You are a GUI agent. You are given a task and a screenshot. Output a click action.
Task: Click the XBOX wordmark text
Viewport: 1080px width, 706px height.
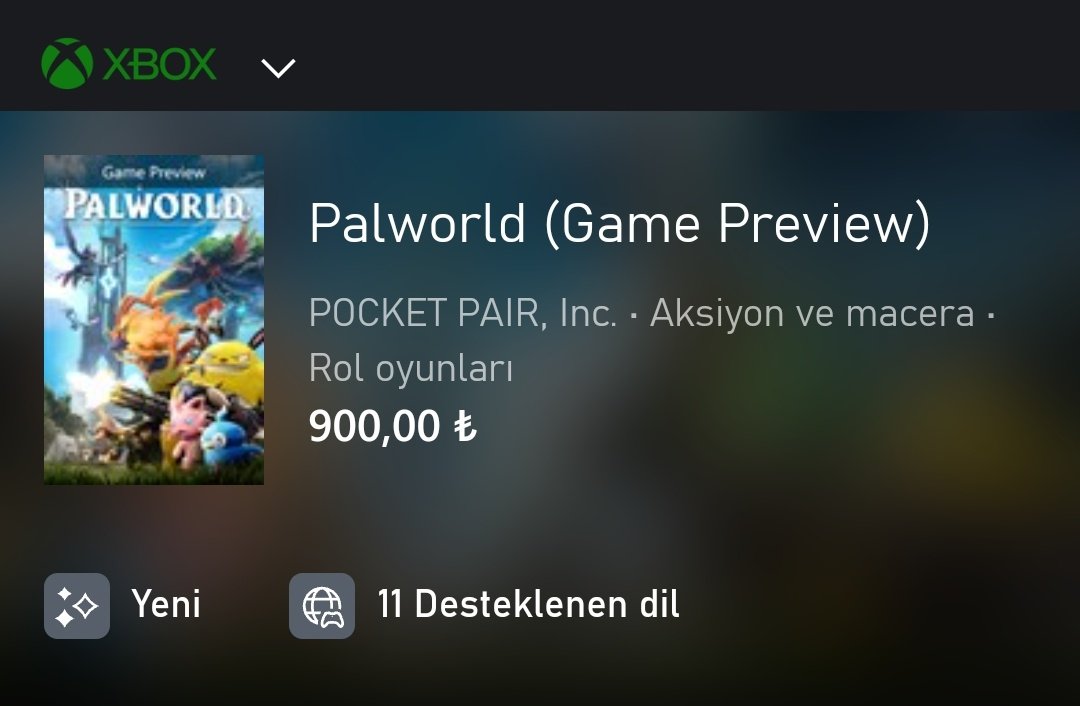(x=160, y=64)
